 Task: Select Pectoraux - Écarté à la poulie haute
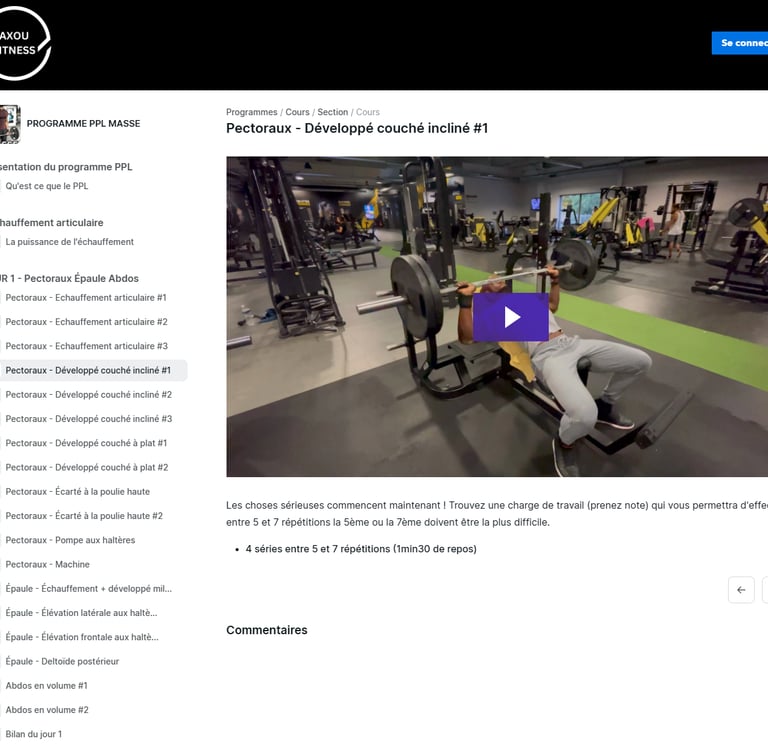pyautogui.click(x=77, y=492)
